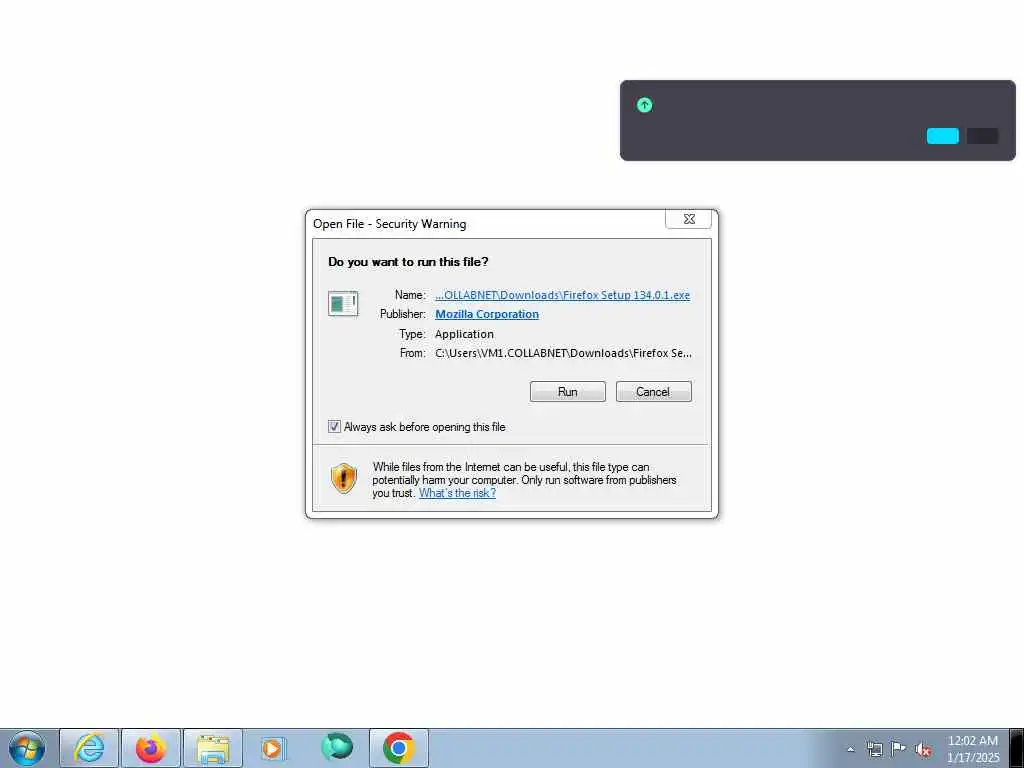Launch Internet Explorer from taskbar
This screenshot has width=1024, height=768.
coord(89,748)
